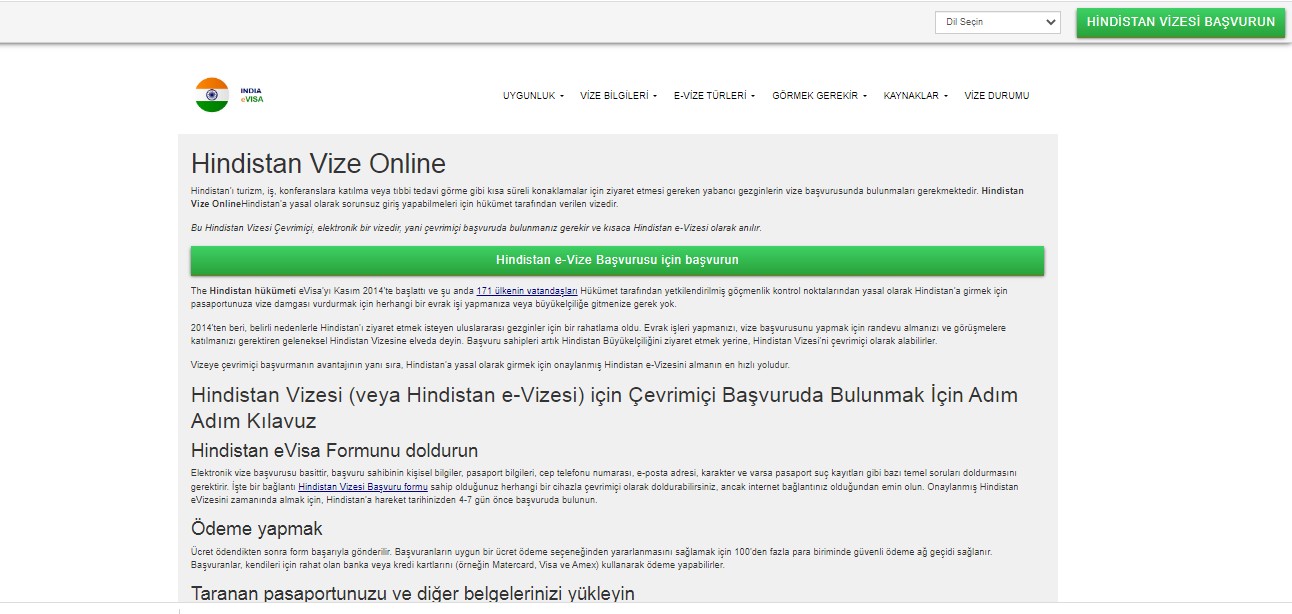The image size is (1292, 614).
Task: Expand the caret beside KAYNAKLAR
Action: [946, 97]
